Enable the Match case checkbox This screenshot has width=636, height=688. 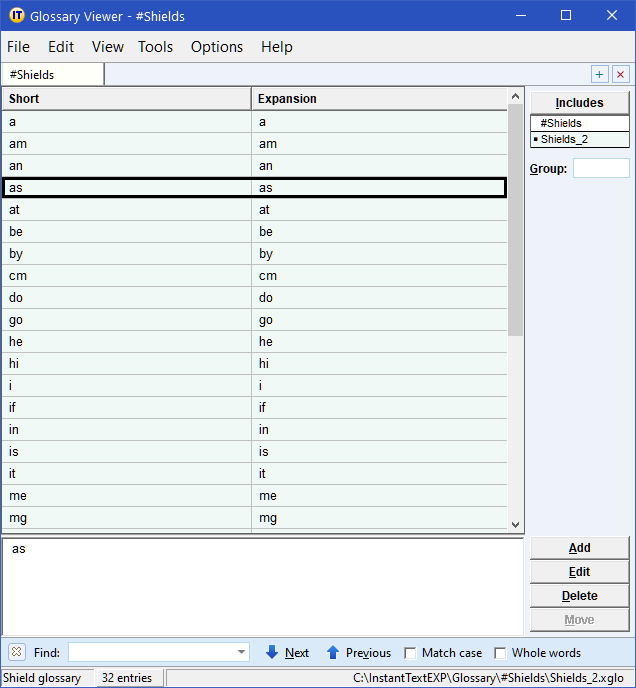410,653
